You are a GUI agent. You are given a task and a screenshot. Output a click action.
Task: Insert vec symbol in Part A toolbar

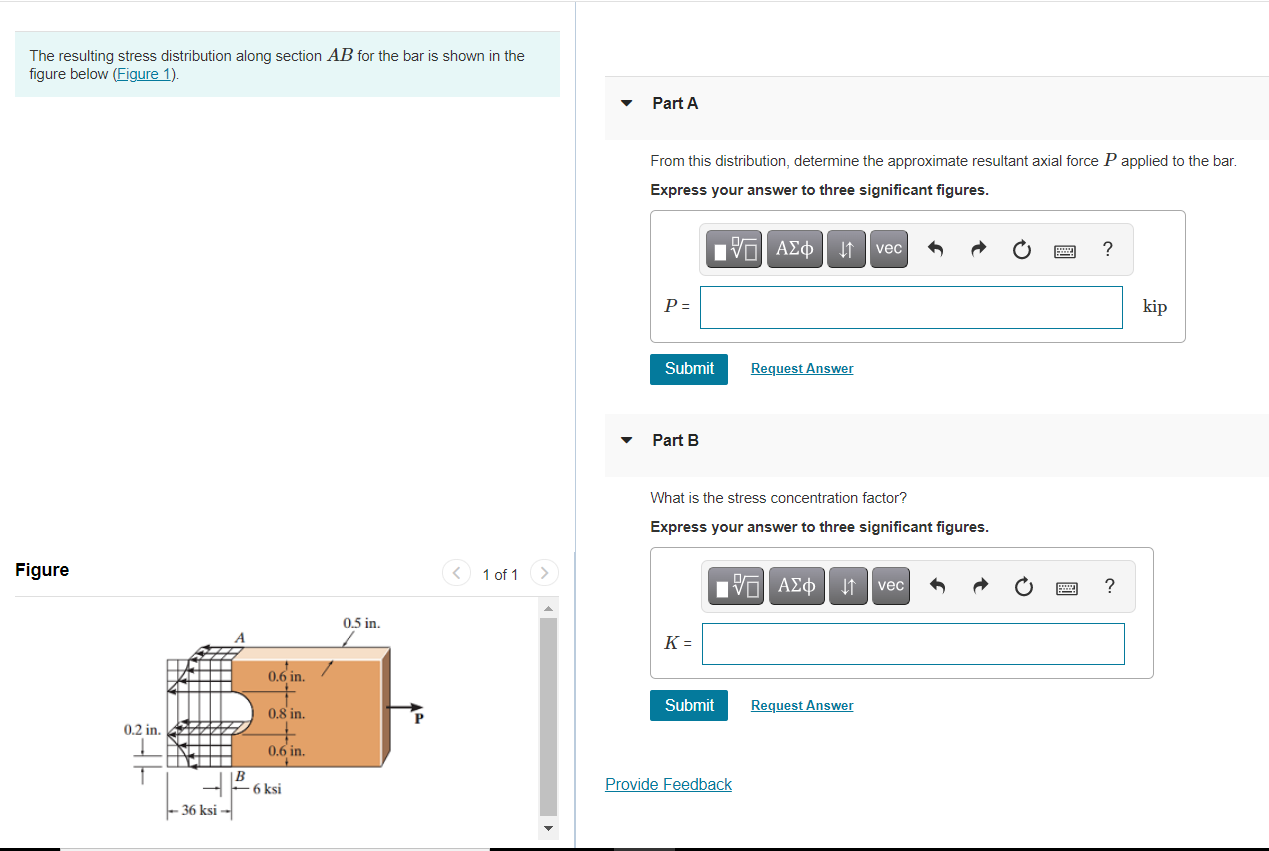(888, 249)
